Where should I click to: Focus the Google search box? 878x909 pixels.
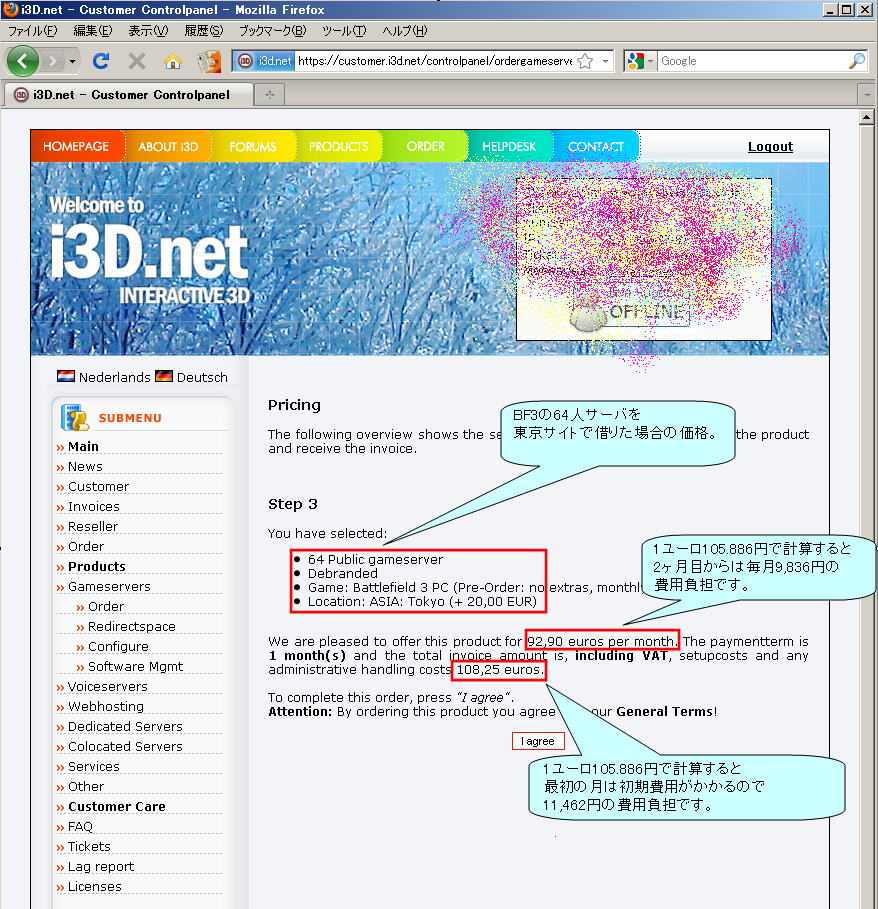752,61
